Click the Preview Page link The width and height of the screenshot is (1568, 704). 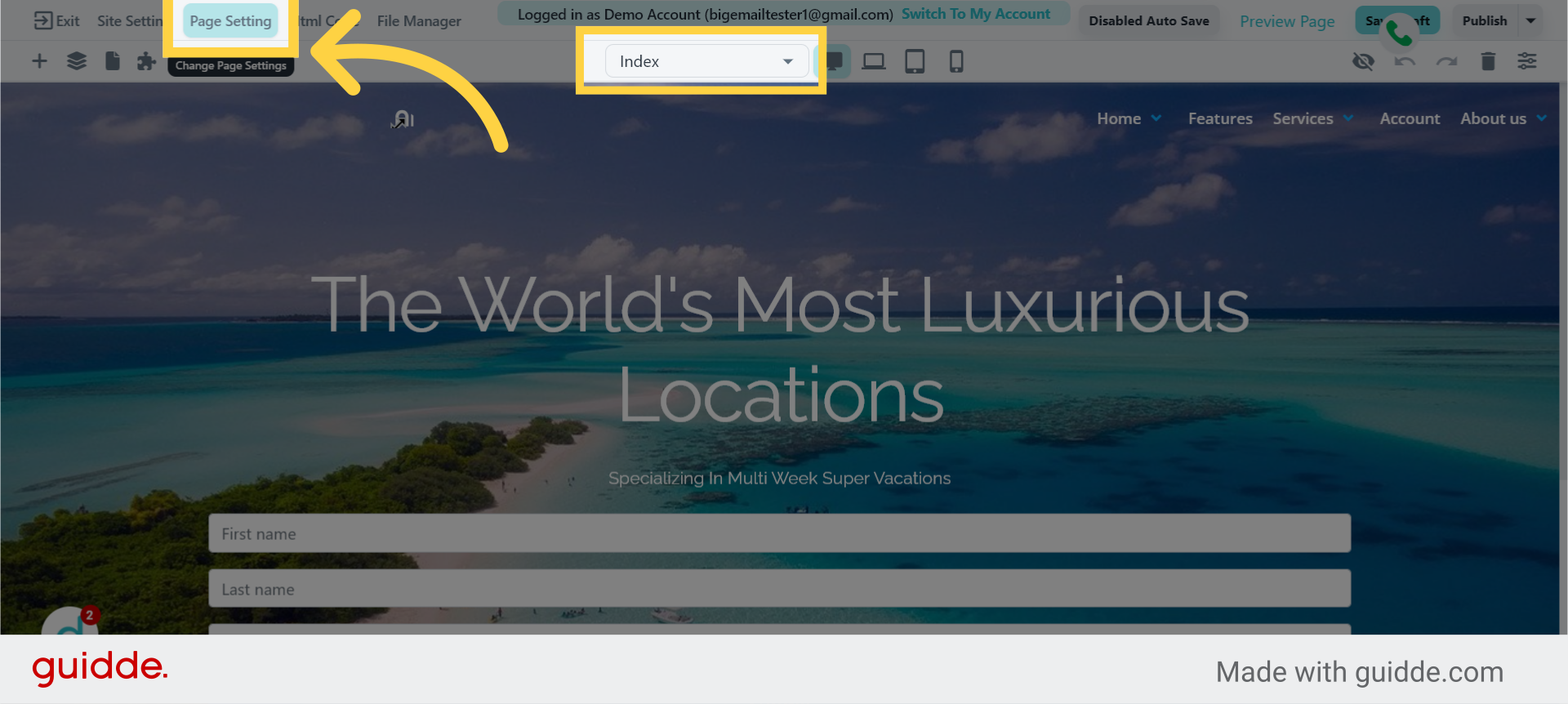click(1287, 21)
